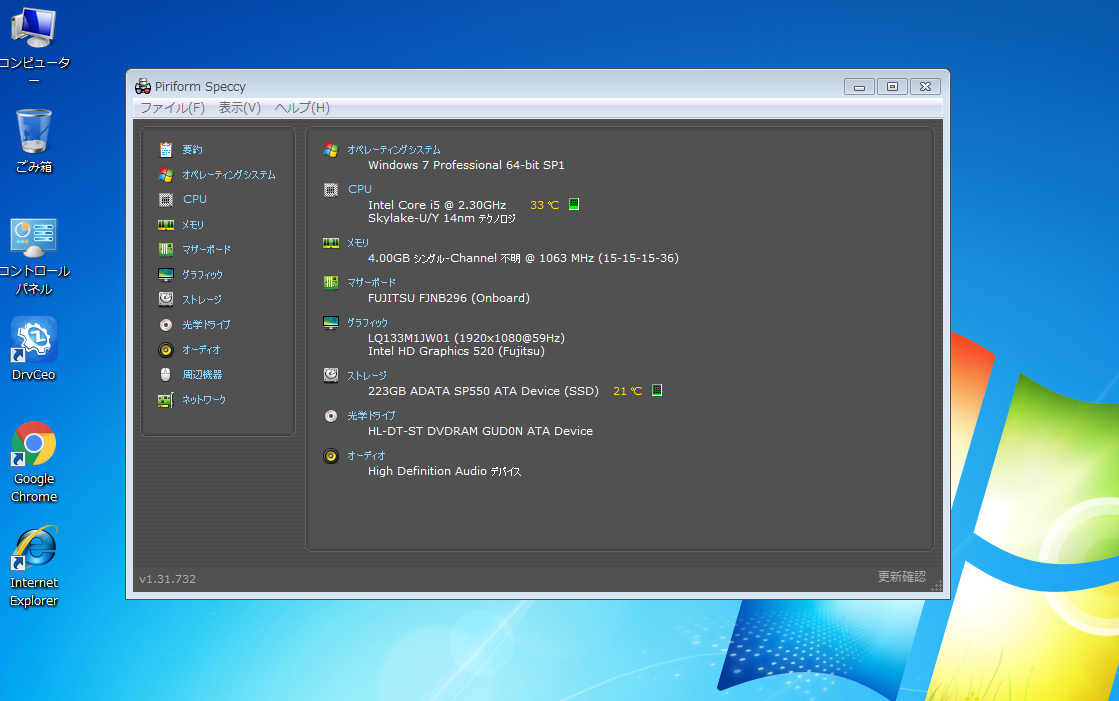This screenshot has width=1119, height=701.
Task: Click the Intel HD Graphics 520 (Fujitsu) text
Action: point(456,351)
